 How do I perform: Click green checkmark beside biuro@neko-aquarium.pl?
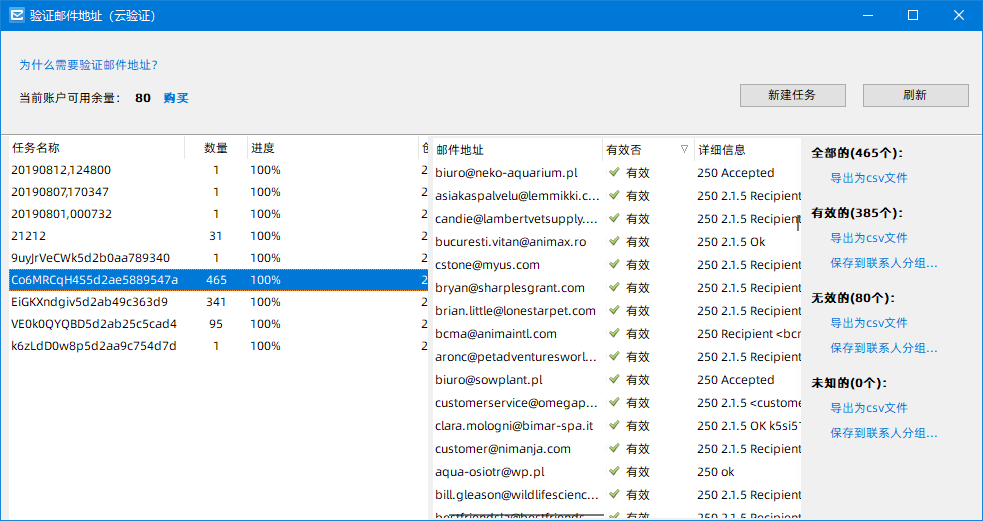click(x=614, y=172)
